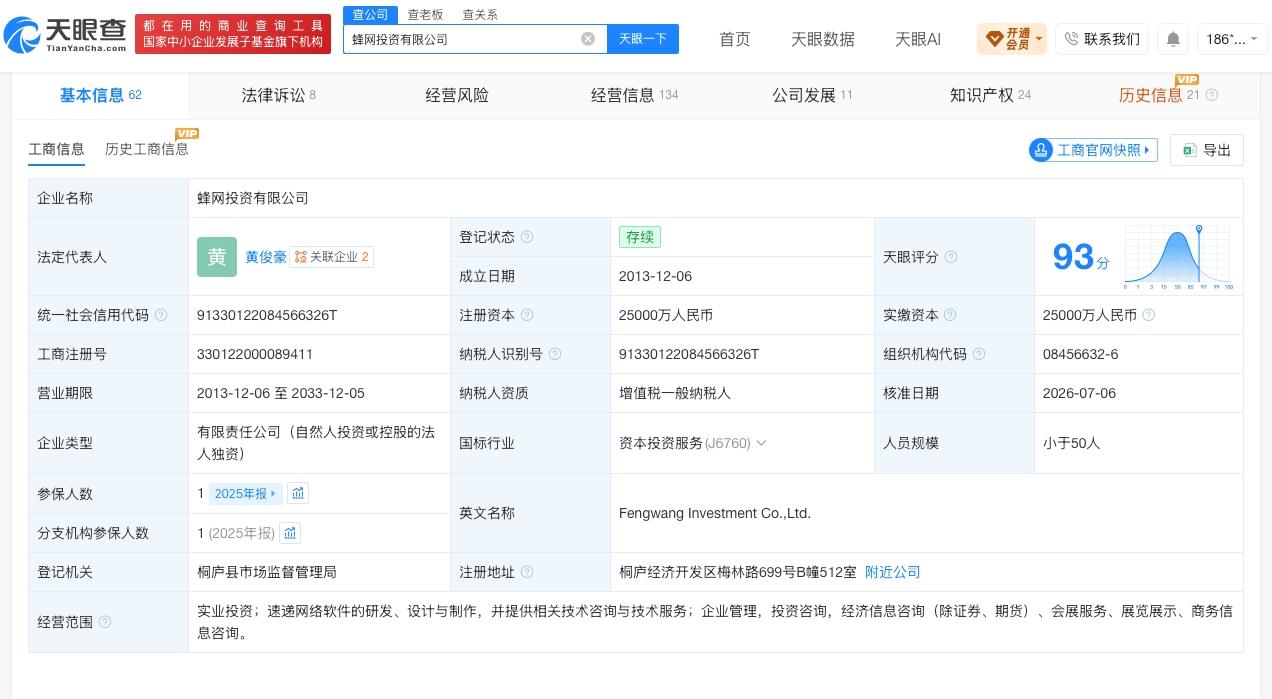Switch to 查公司 search tab

[370, 14]
